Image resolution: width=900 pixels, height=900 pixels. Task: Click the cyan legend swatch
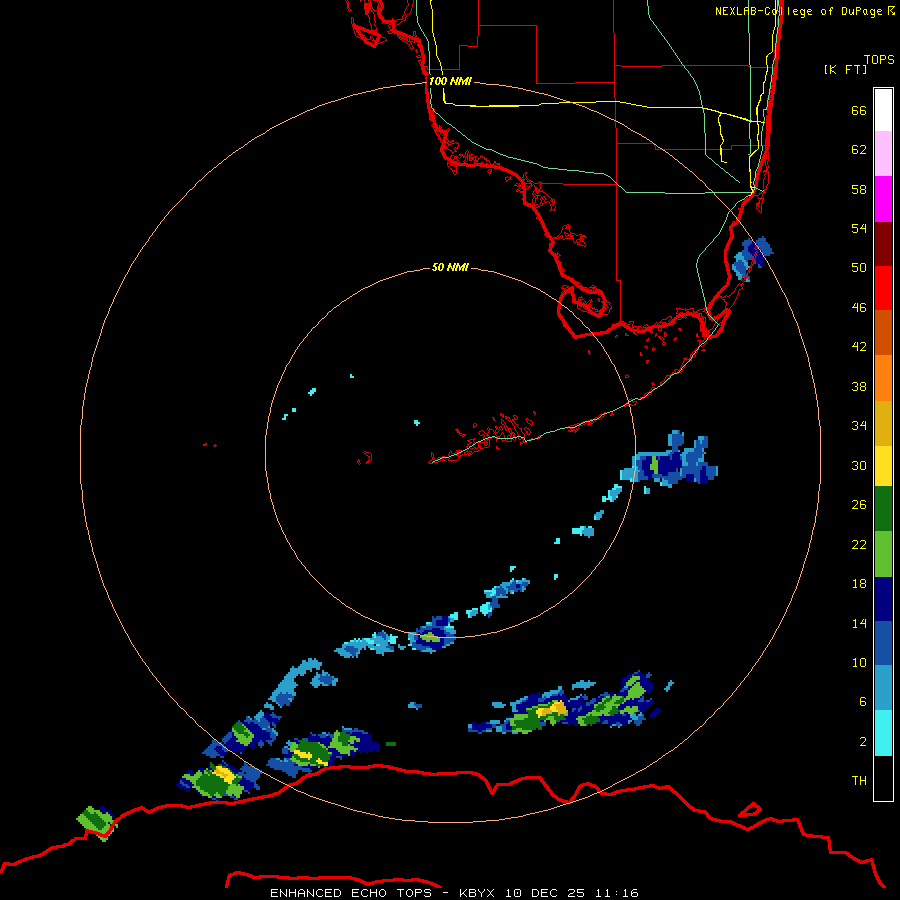[x=883, y=733]
